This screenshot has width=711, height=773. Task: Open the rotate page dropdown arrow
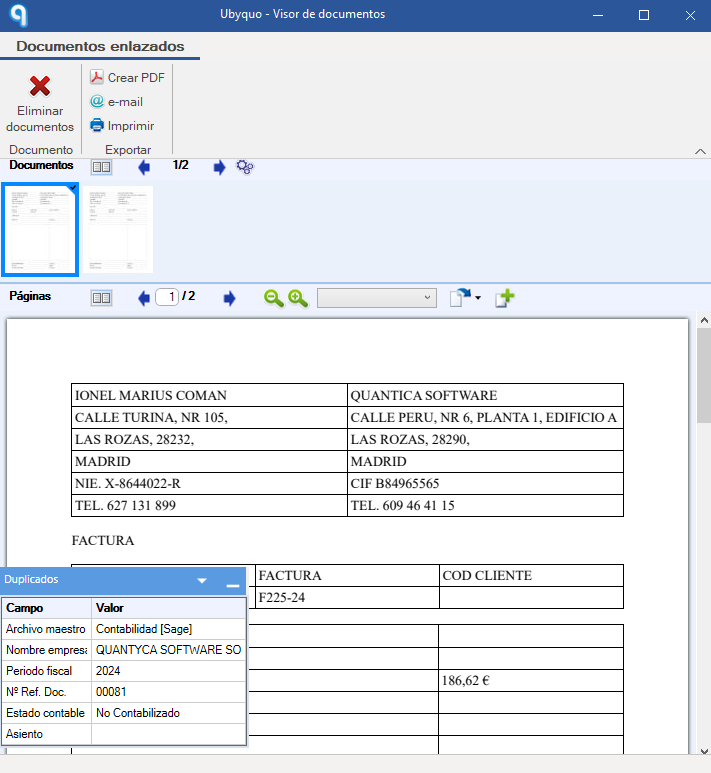pos(478,298)
